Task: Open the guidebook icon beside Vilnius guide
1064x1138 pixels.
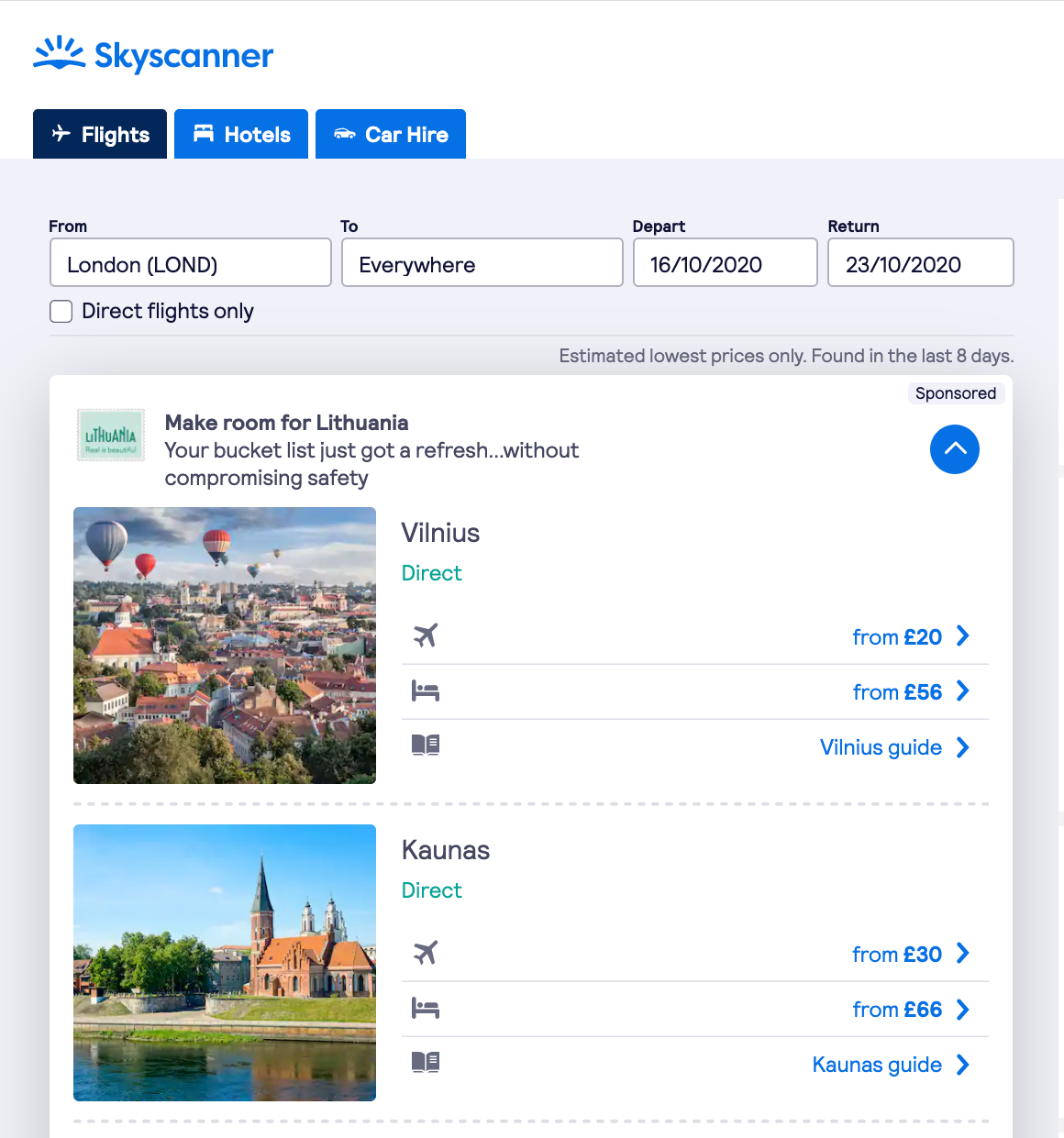Action: pyautogui.click(x=425, y=746)
